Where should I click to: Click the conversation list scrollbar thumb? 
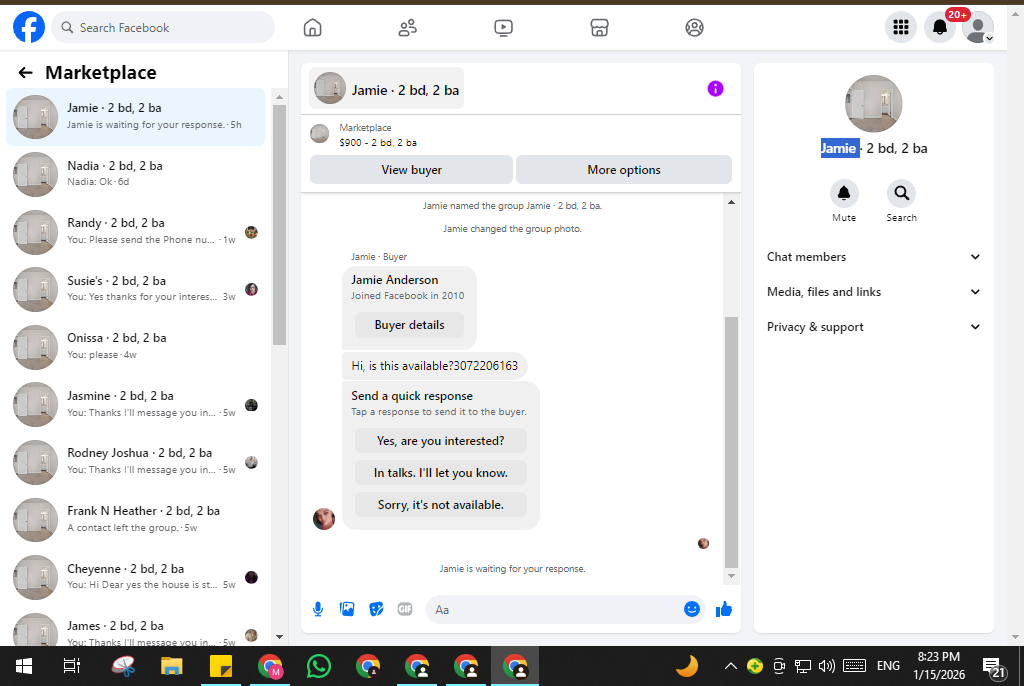[280, 225]
